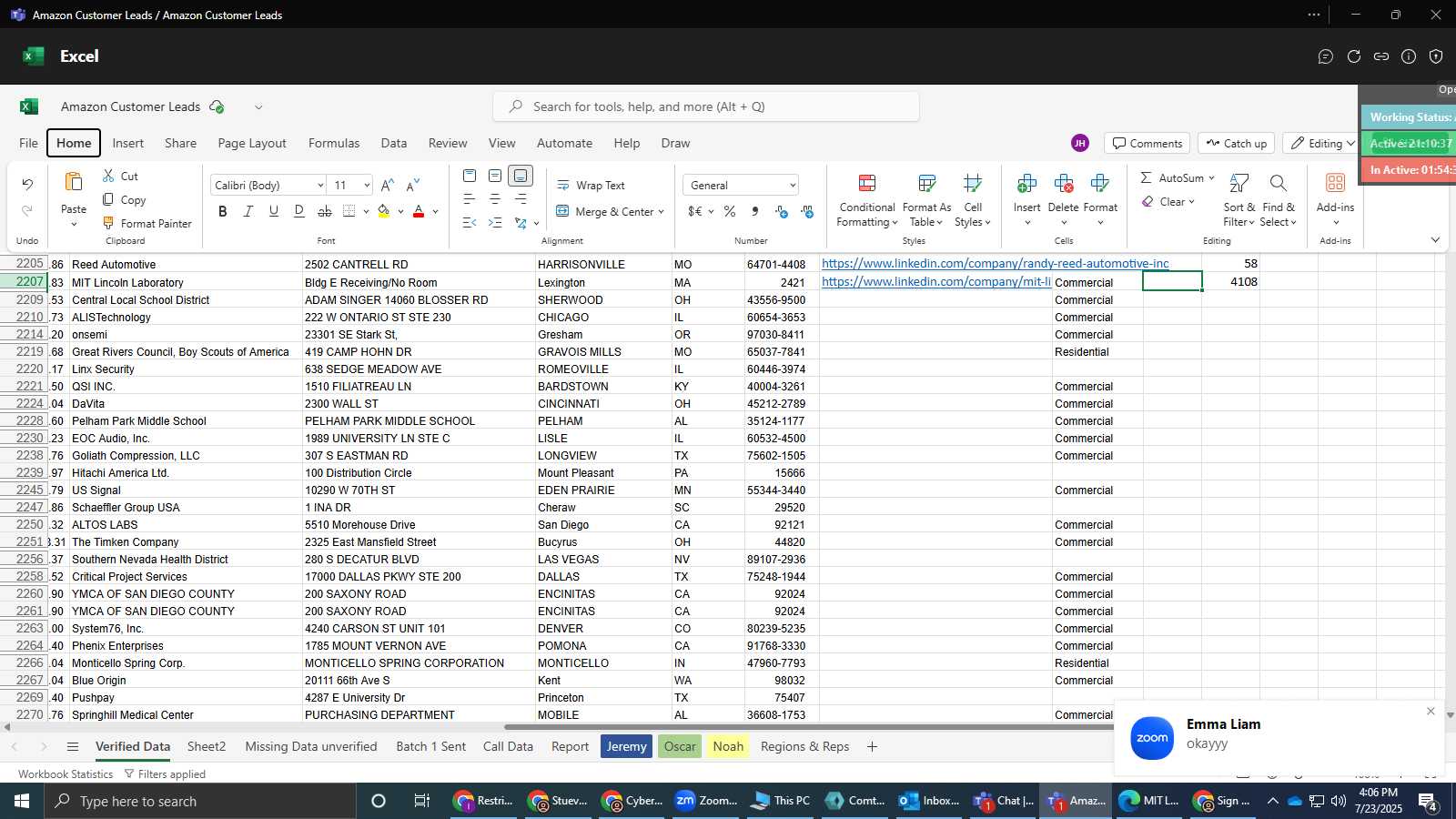Decrease font size with the smaller A
Screen dimensions: 1456x819
tap(413, 185)
